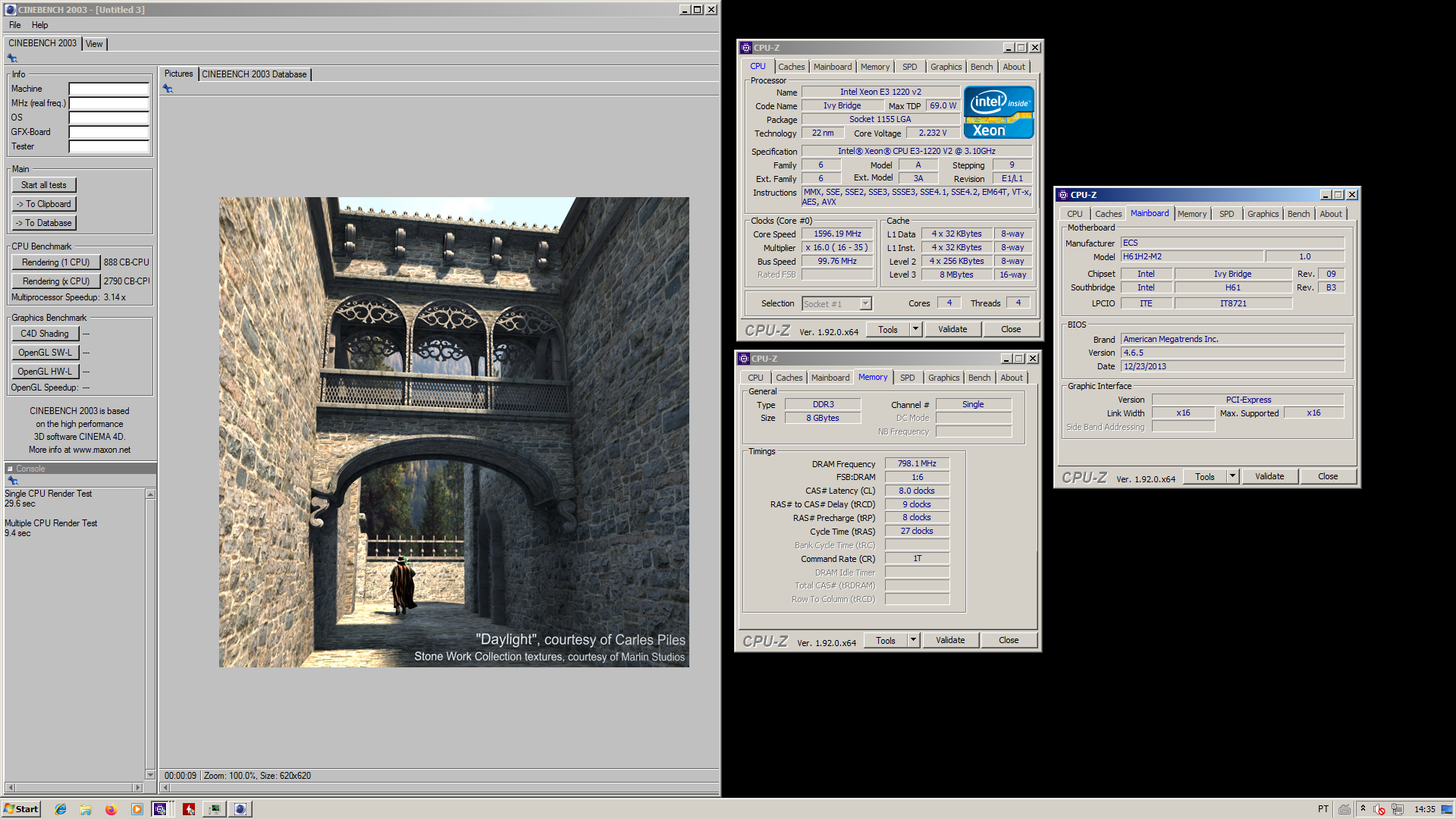Click the pin icon below the CINEBENCH 2003 tab
Viewport: 1456px width, 819px height.
[12, 58]
